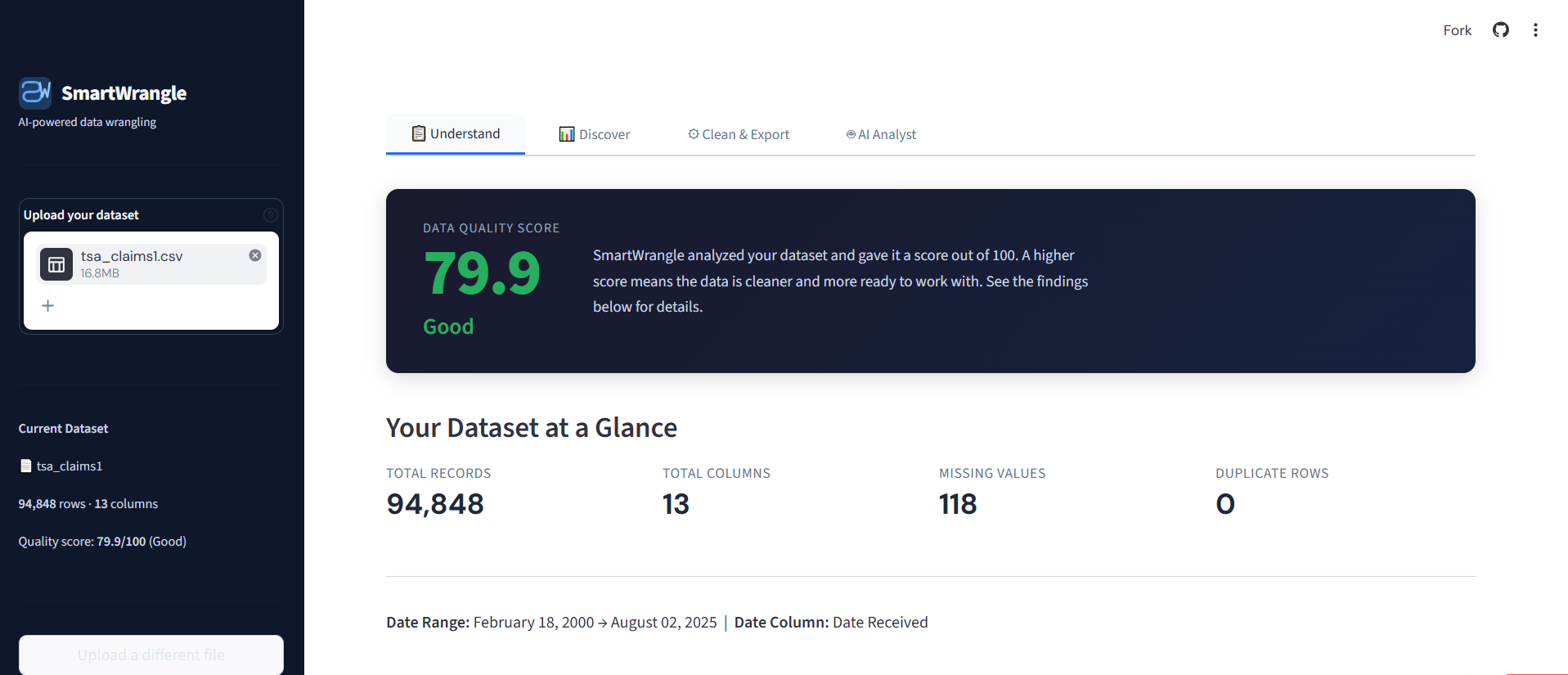Viewport: 1568px width, 675px height.
Task: Click the 16.8MB file size text
Action: click(x=100, y=273)
